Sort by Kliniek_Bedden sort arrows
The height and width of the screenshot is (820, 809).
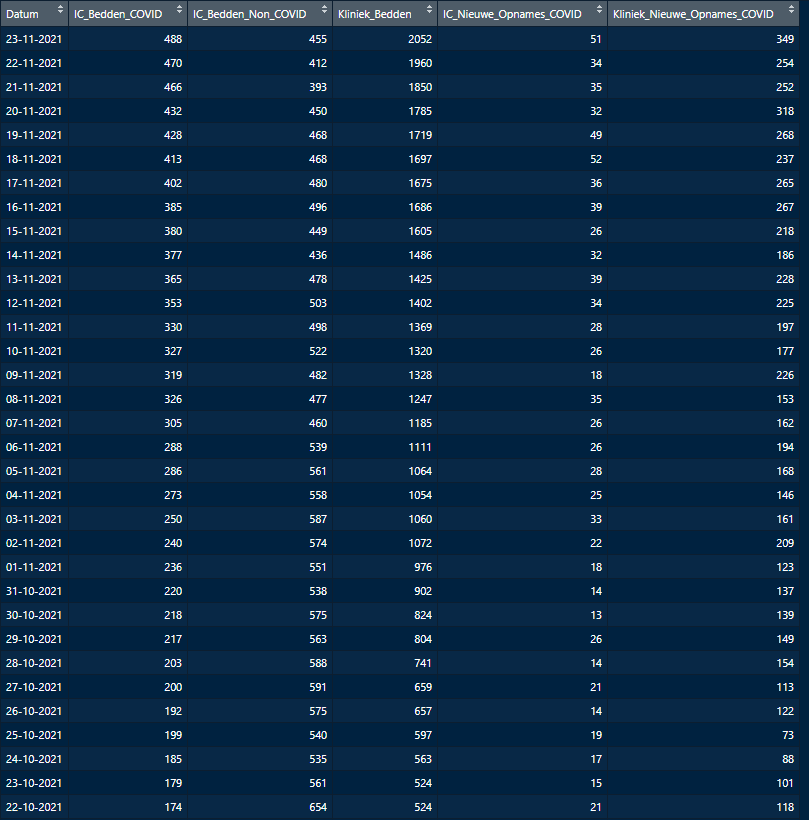pos(429,9)
